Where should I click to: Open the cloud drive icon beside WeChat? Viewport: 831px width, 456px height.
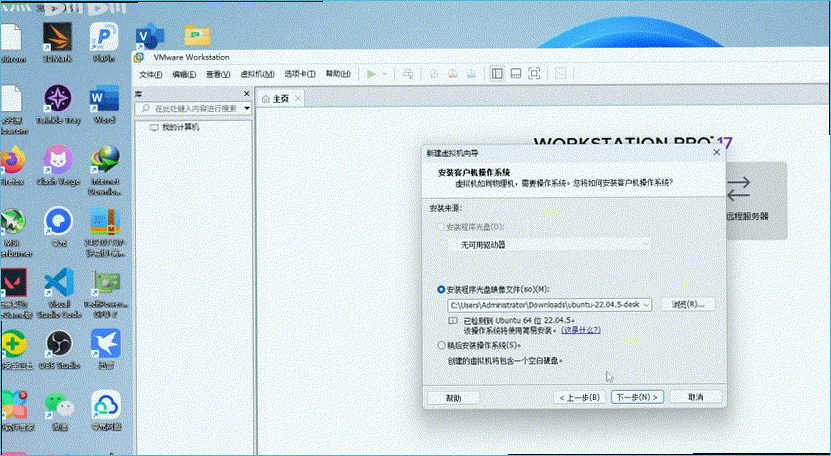coord(105,411)
